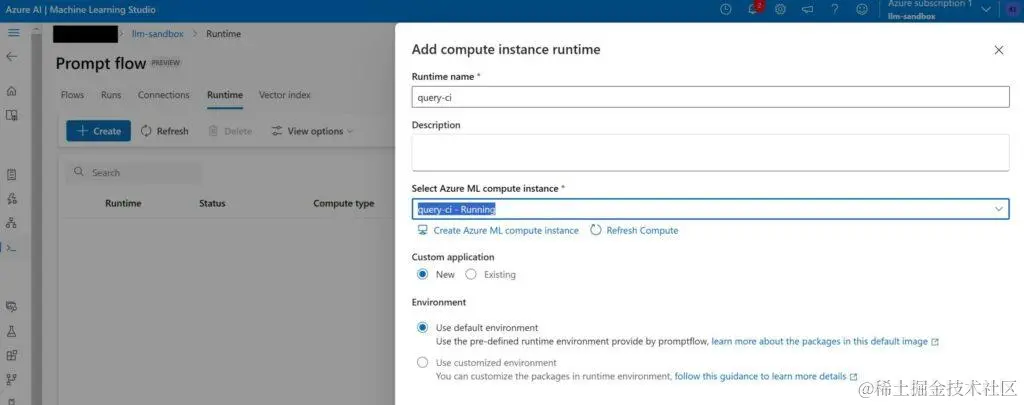
Task: Open the Data sidebar icon
Action: [12, 306]
